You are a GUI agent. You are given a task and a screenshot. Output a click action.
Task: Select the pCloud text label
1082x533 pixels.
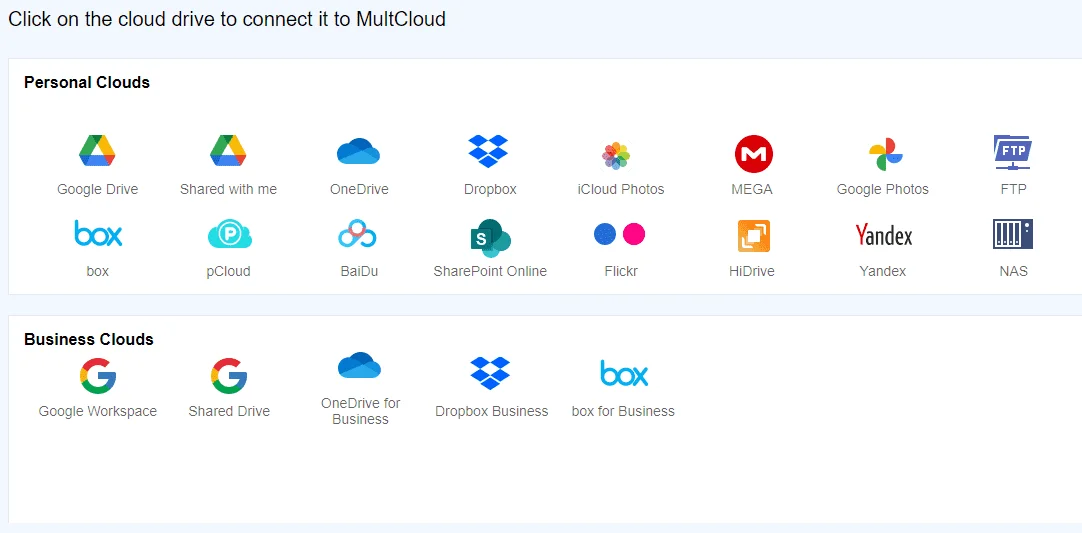tap(228, 271)
